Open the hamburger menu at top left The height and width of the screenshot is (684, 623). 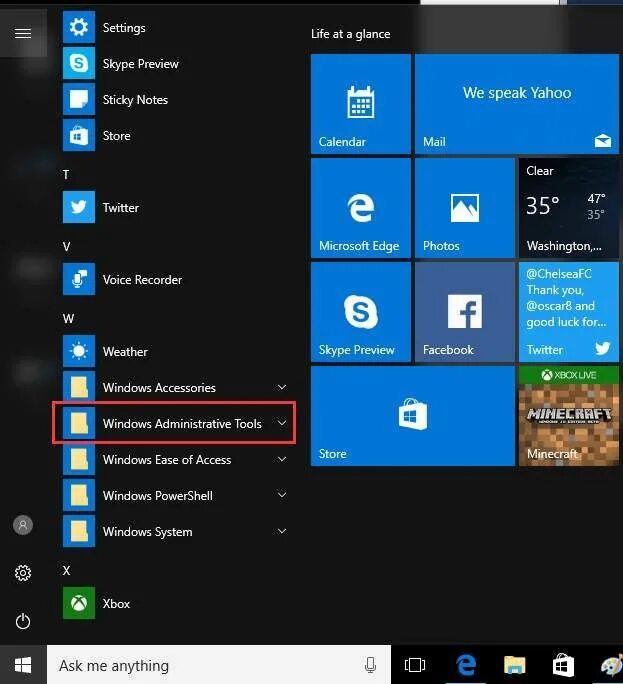[23, 33]
